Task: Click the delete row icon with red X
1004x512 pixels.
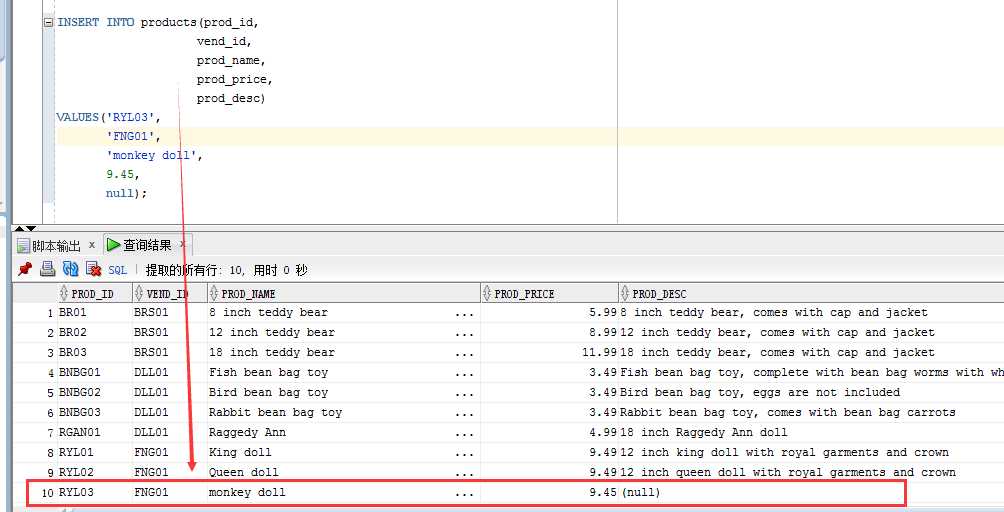Action: click(x=93, y=269)
